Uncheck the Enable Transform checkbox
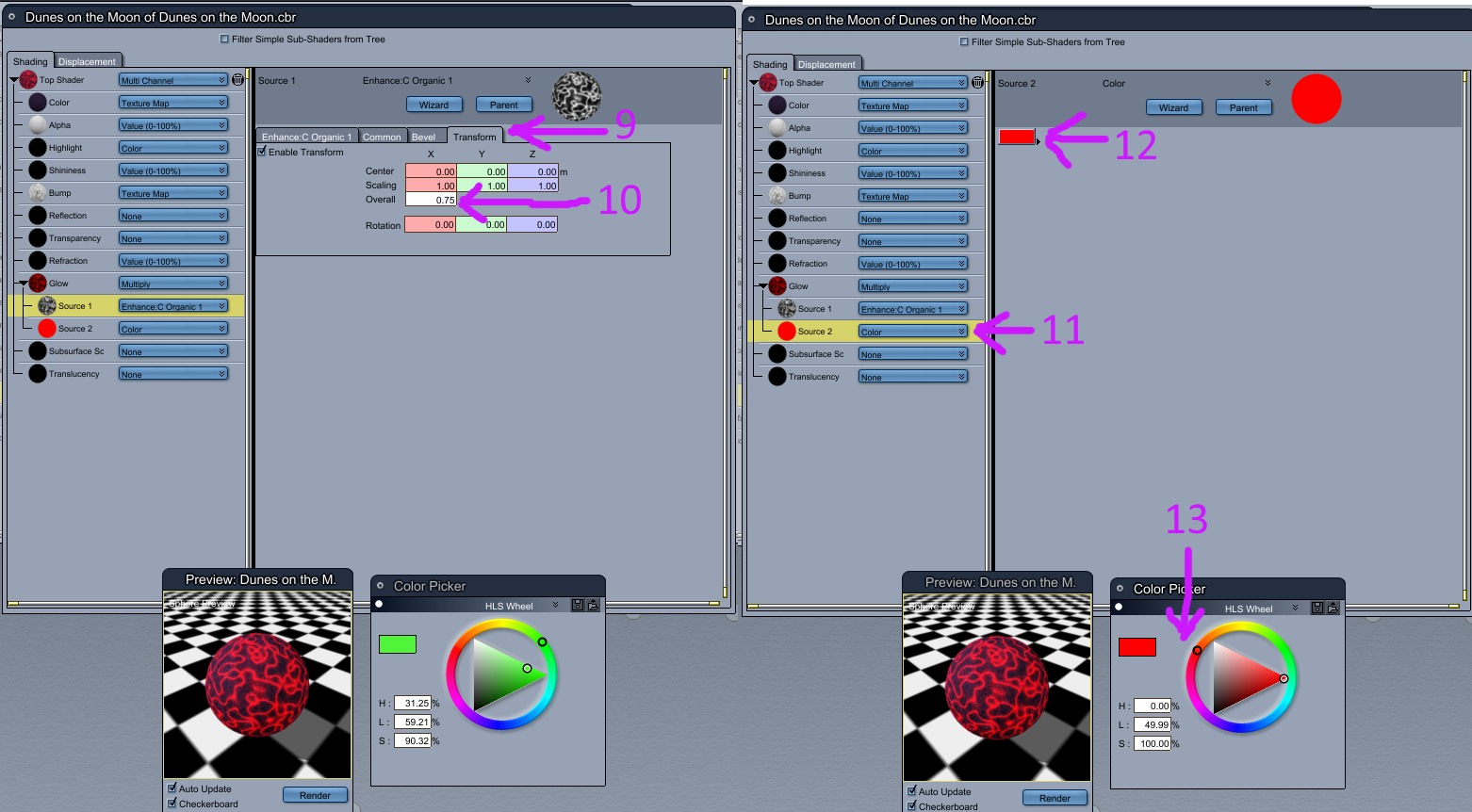Image resolution: width=1472 pixels, height=812 pixels. click(262, 152)
